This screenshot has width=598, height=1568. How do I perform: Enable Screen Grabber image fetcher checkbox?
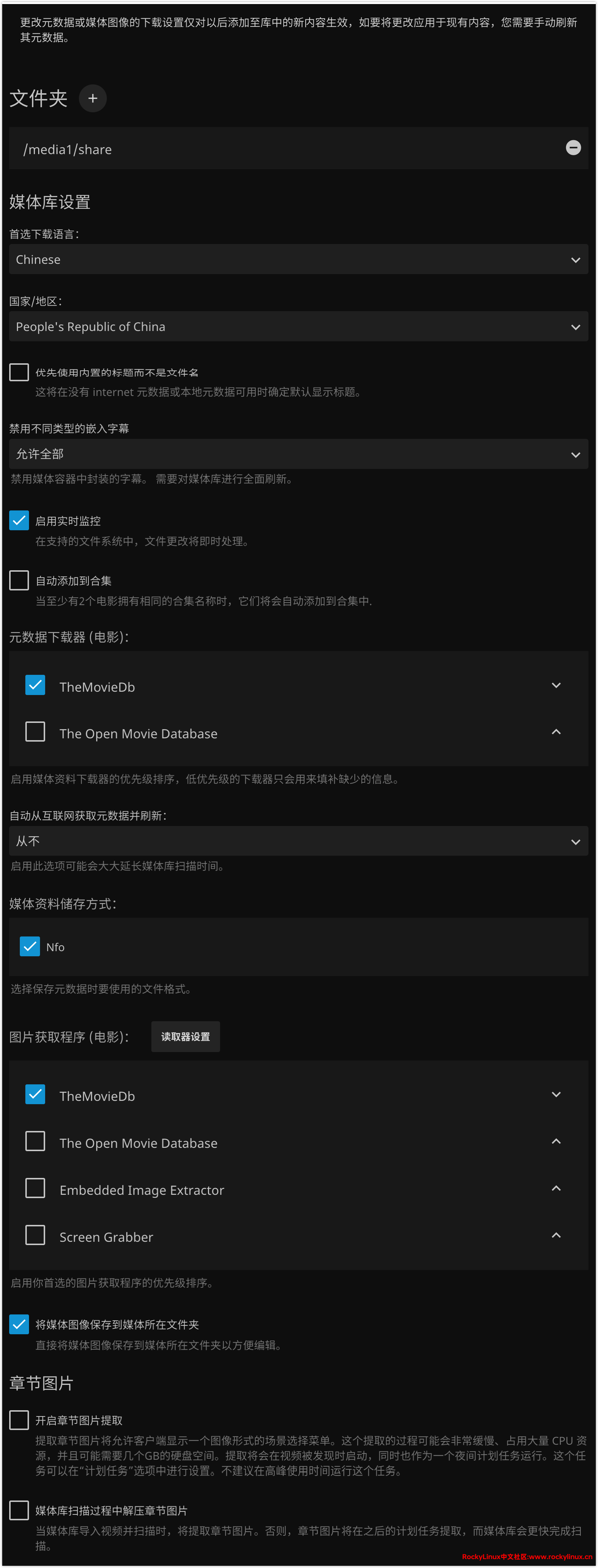pyautogui.click(x=35, y=1235)
